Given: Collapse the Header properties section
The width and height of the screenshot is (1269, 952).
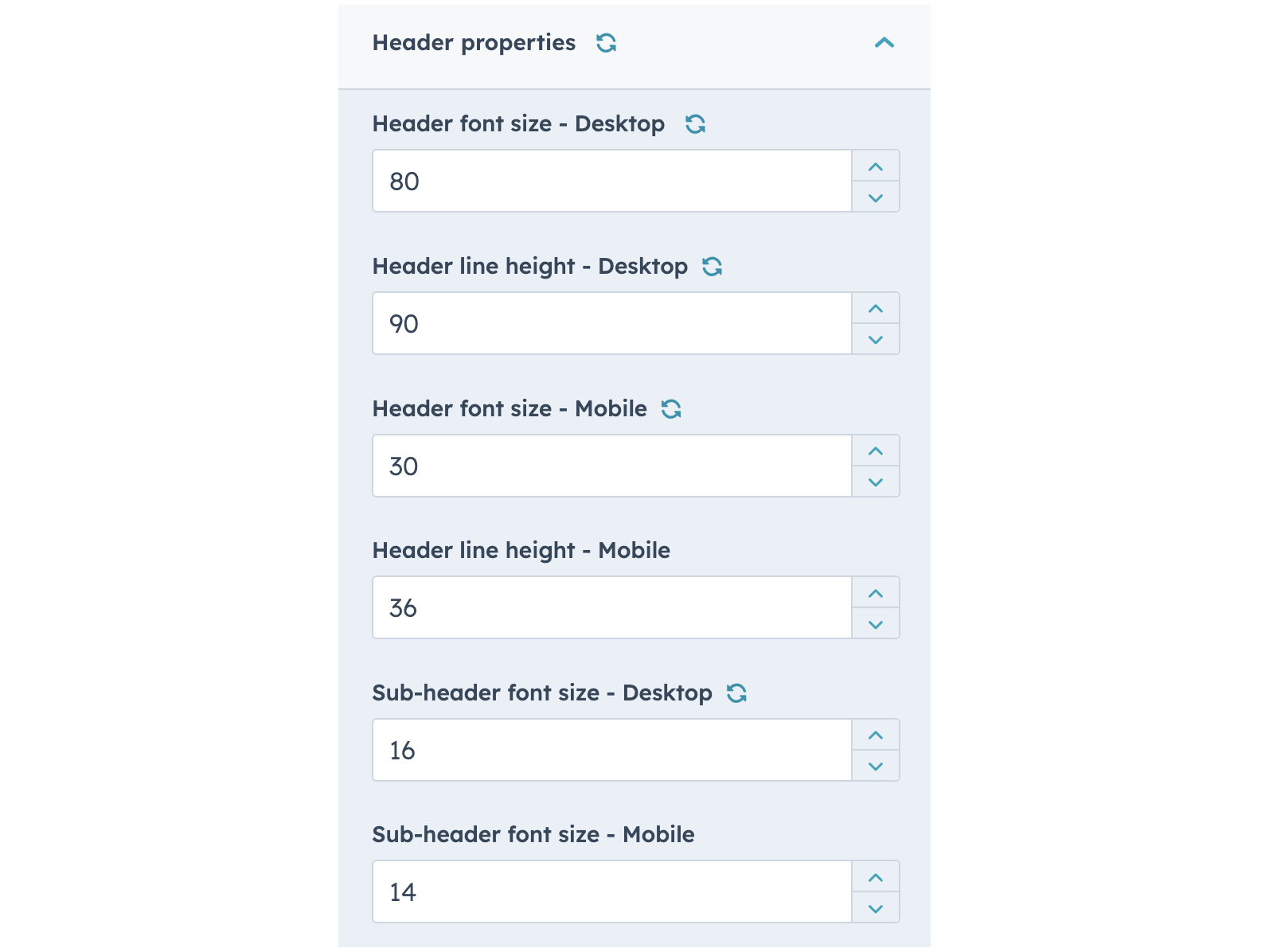Looking at the screenshot, I should coord(884,43).
